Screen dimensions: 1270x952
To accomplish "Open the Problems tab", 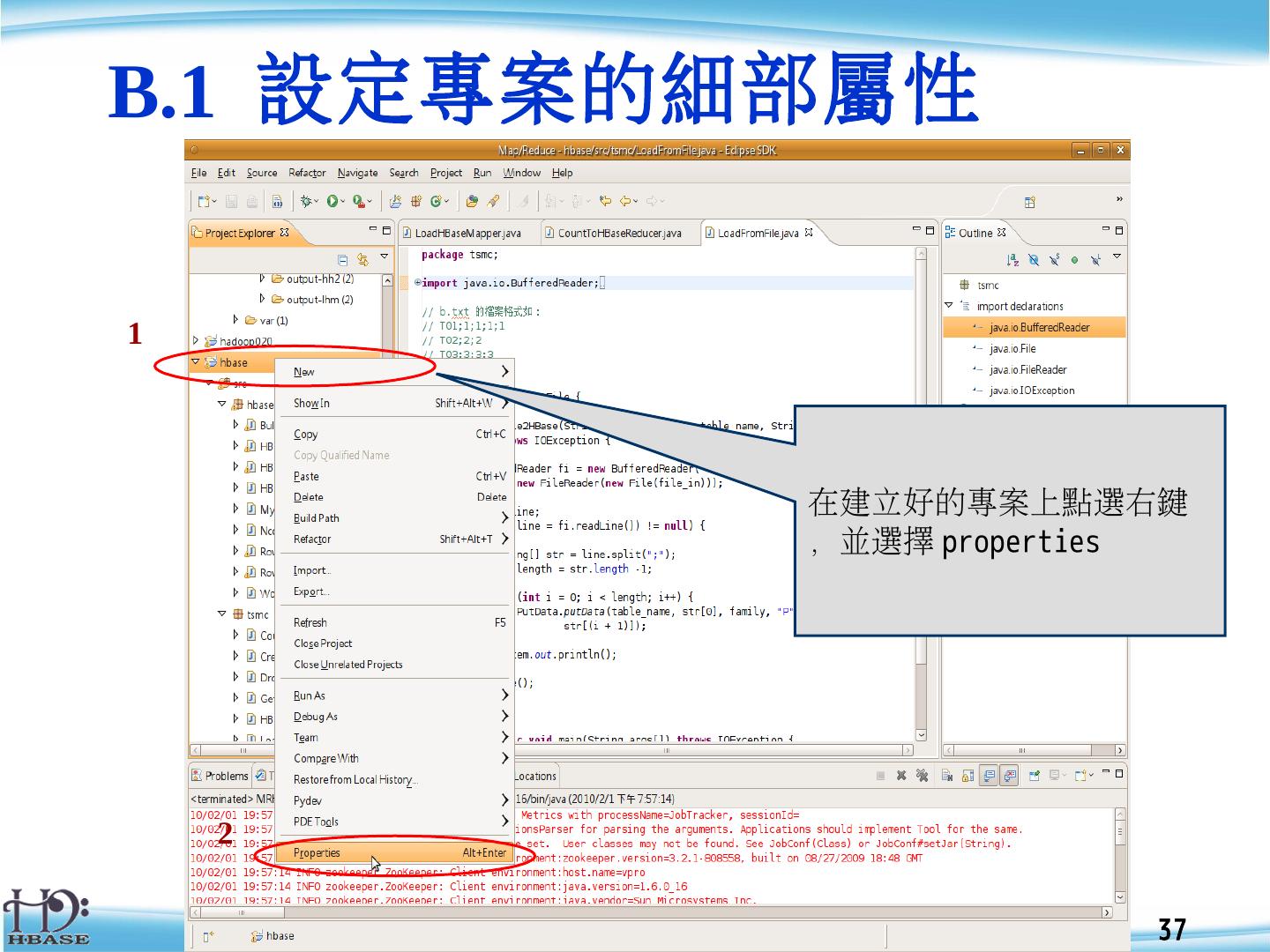I will pos(220,776).
